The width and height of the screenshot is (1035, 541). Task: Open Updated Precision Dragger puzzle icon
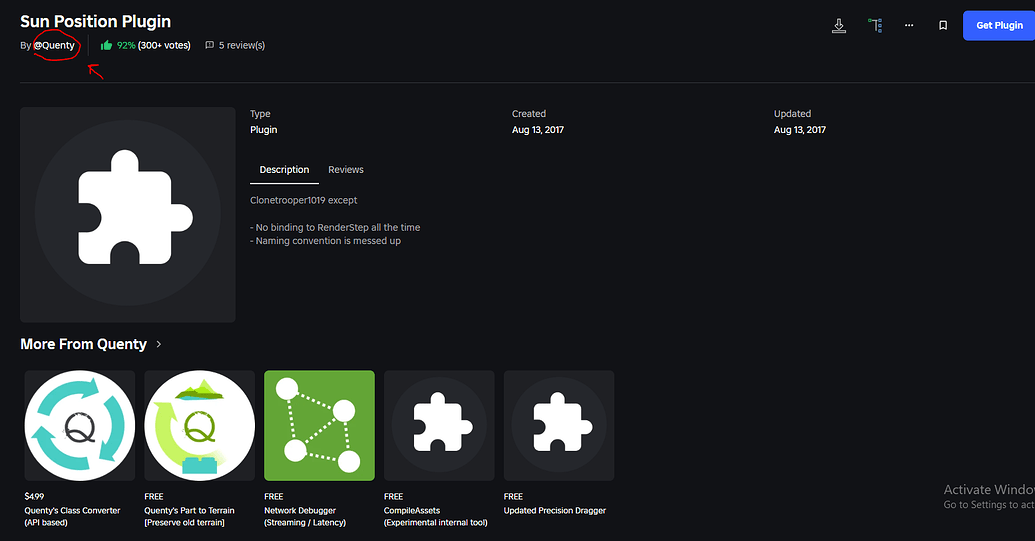coord(559,426)
